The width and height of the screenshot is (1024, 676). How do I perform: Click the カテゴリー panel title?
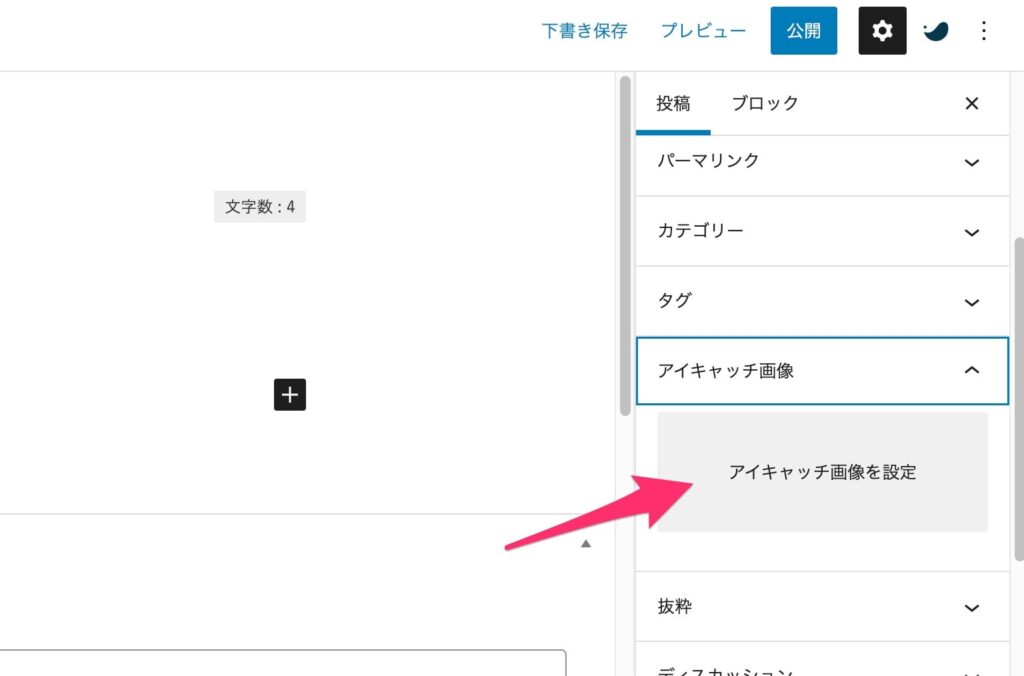point(700,231)
